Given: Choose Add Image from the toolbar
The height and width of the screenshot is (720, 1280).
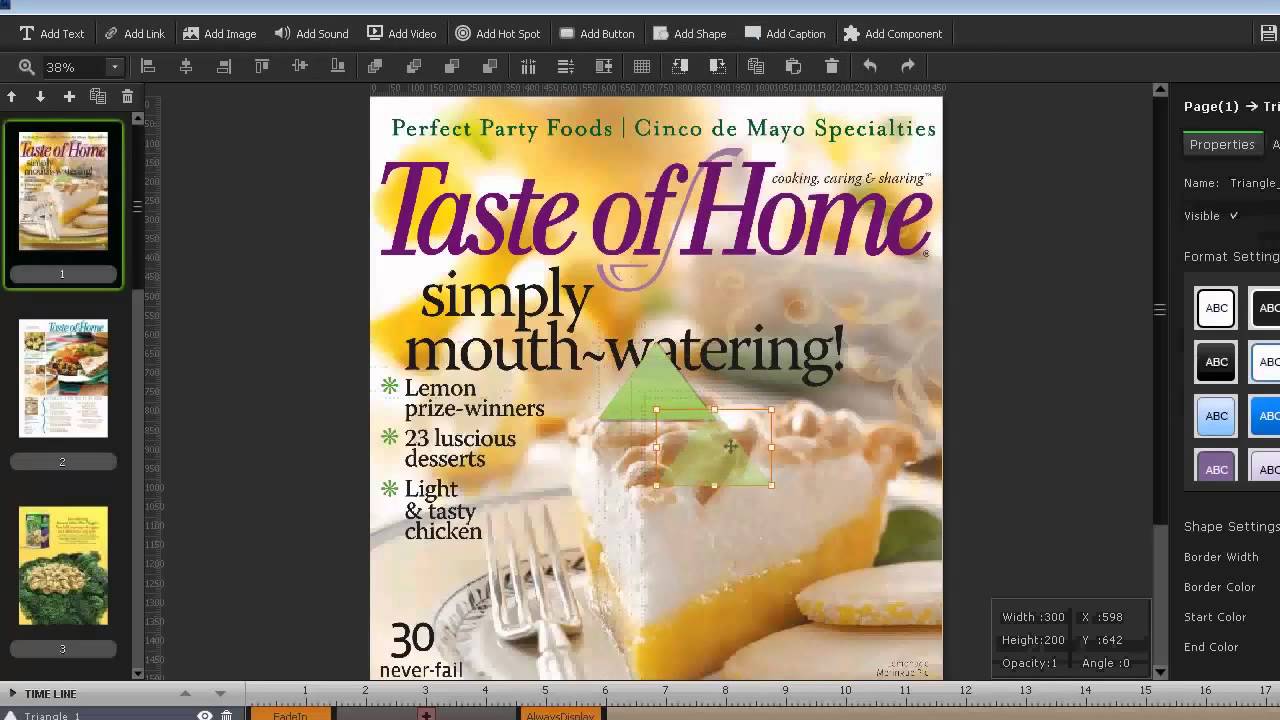Looking at the screenshot, I should click(x=219, y=33).
